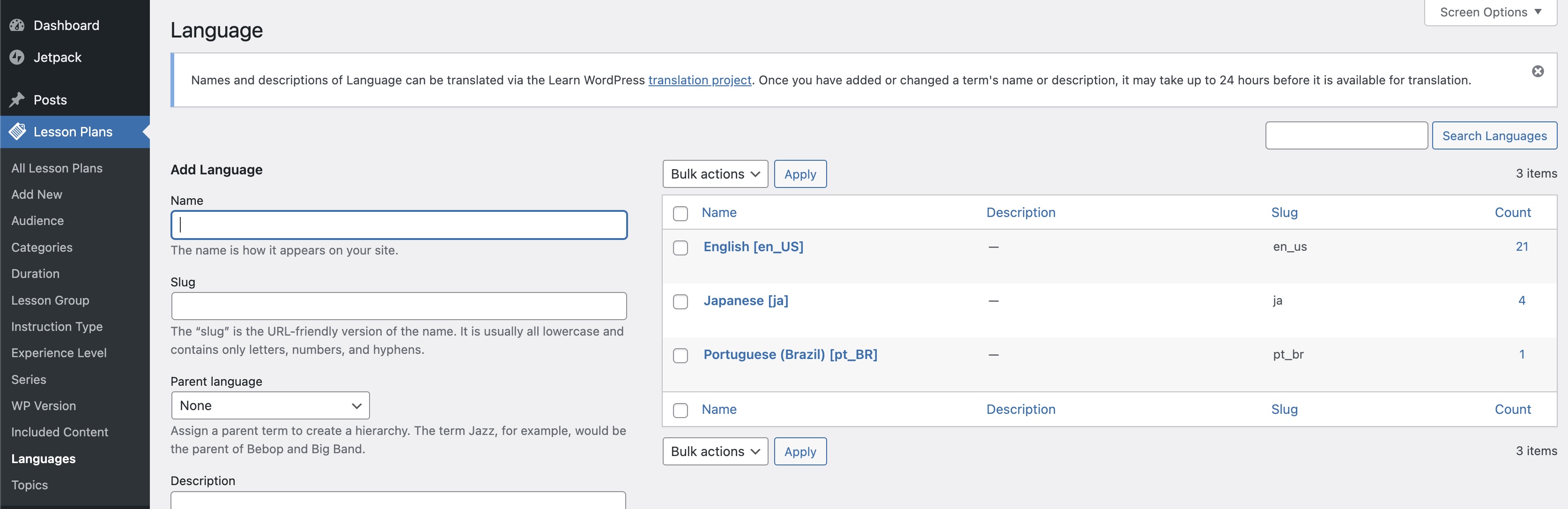Viewport: 1568px width, 509px height.
Task: Toggle select-all checkbox in table header
Action: click(680, 214)
